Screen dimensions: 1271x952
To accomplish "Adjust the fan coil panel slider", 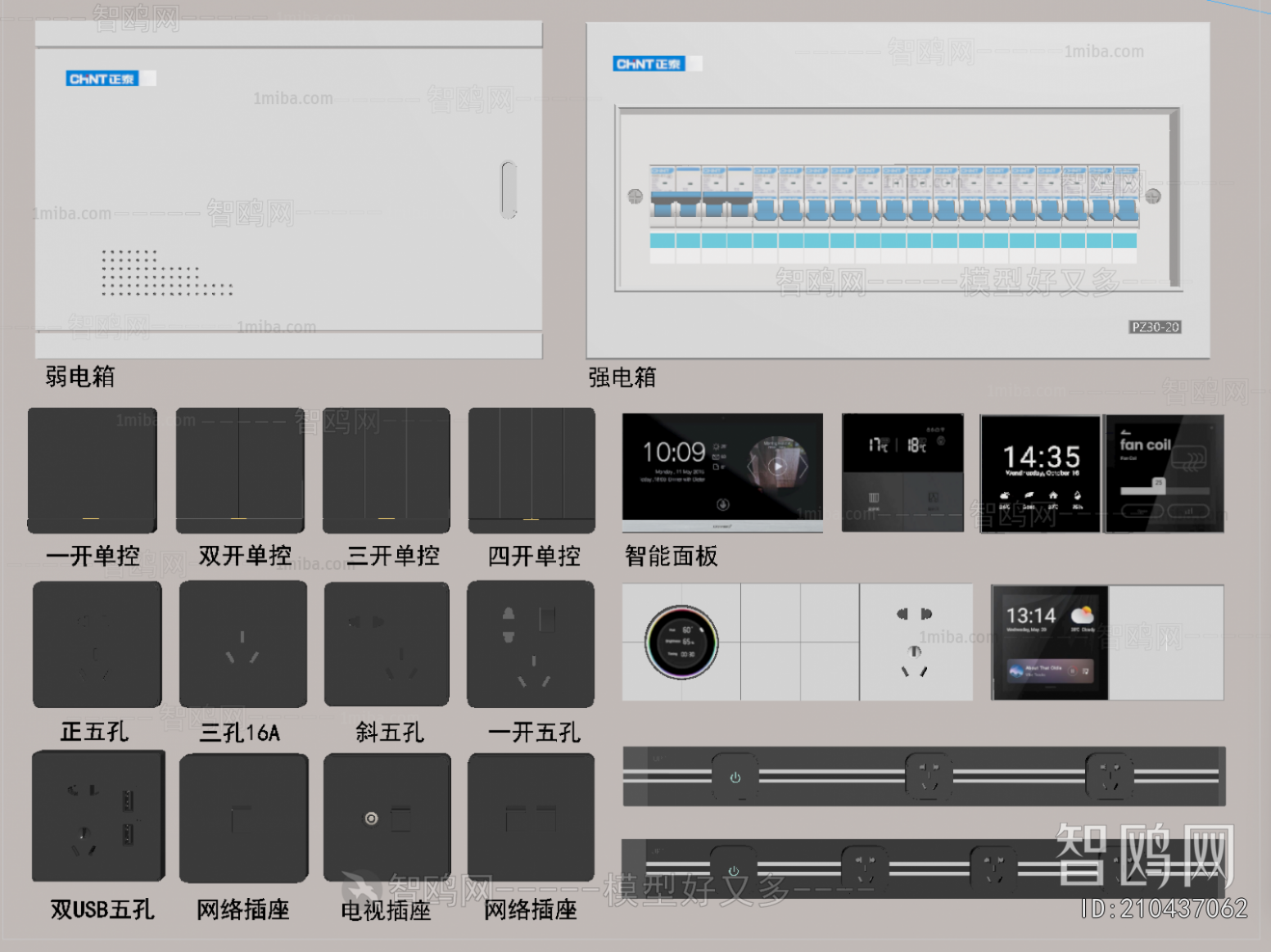I will click(1159, 487).
